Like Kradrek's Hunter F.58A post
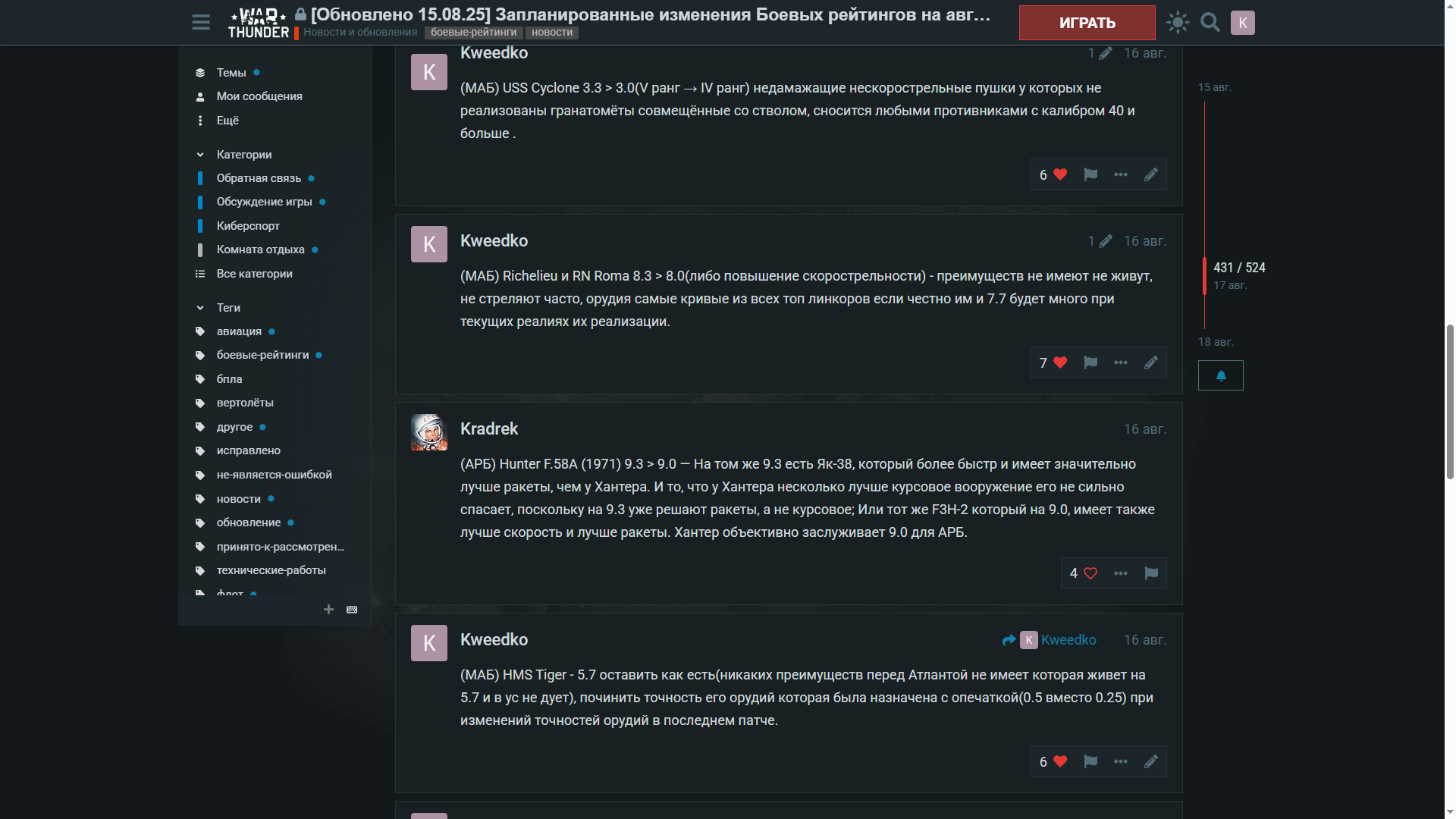Screen dimensions: 1456x819 pos(1084,573)
